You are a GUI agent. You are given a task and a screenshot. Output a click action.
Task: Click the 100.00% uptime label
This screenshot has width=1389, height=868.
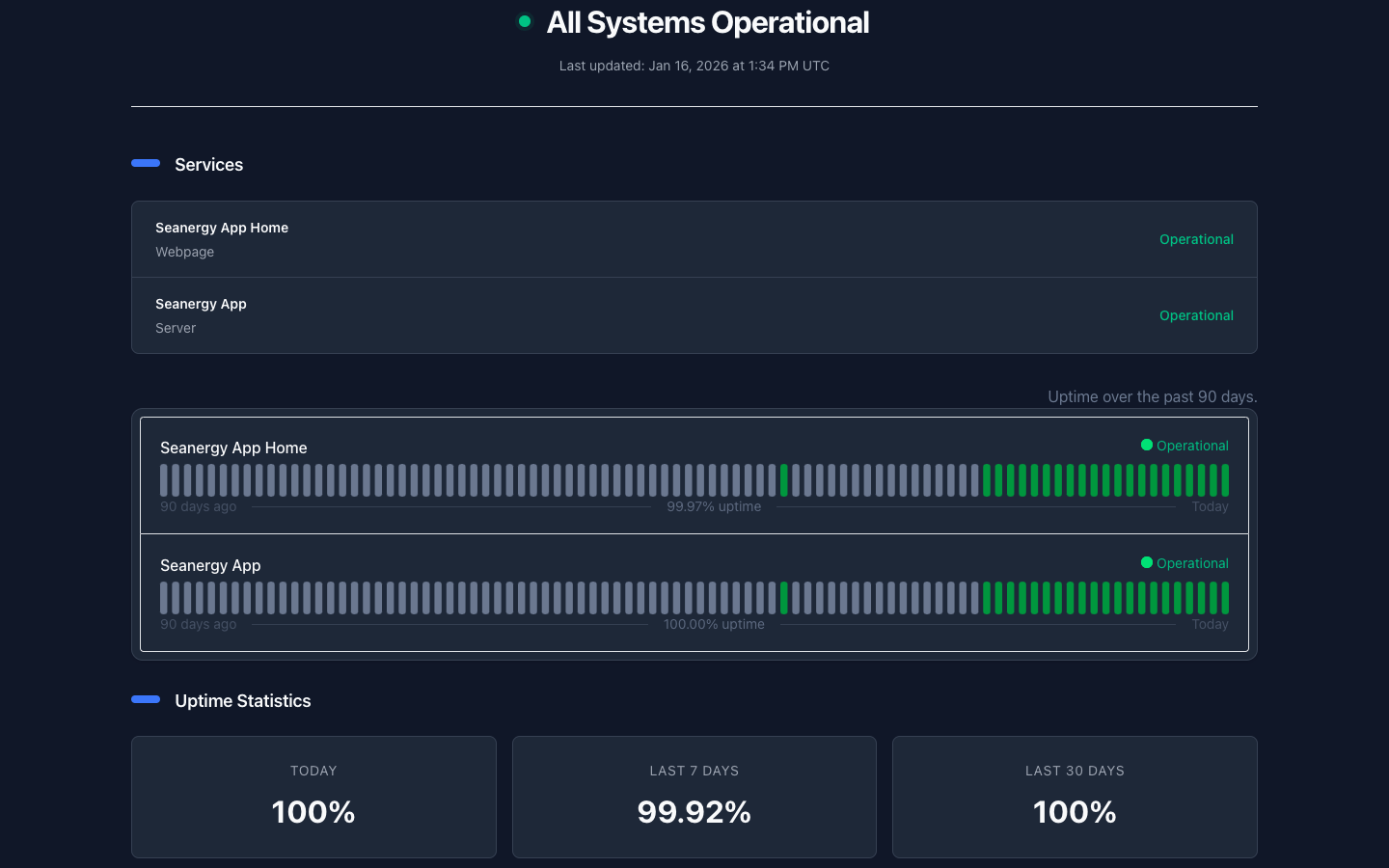click(x=714, y=624)
